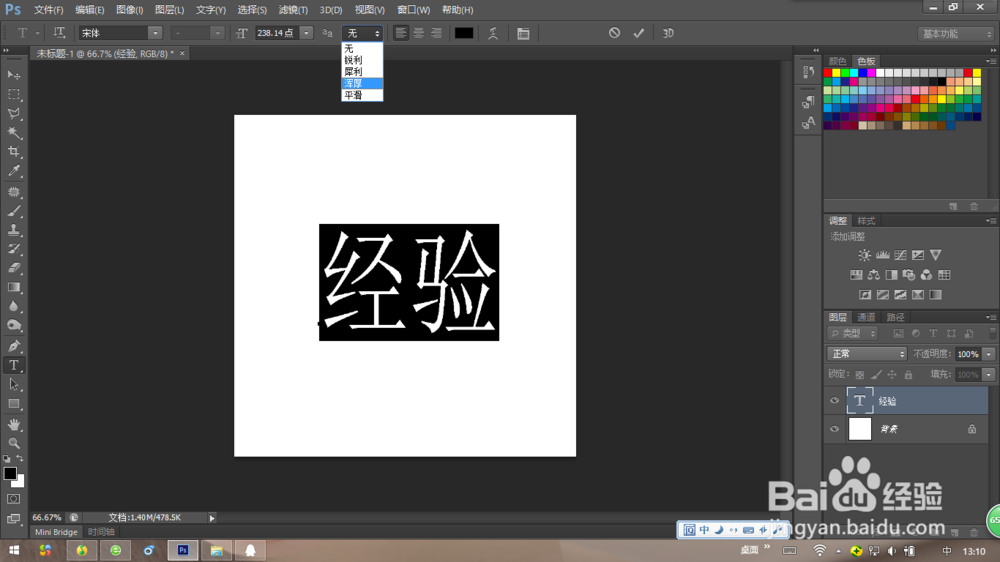Toggle lock transparent pixels

click(x=860, y=374)
